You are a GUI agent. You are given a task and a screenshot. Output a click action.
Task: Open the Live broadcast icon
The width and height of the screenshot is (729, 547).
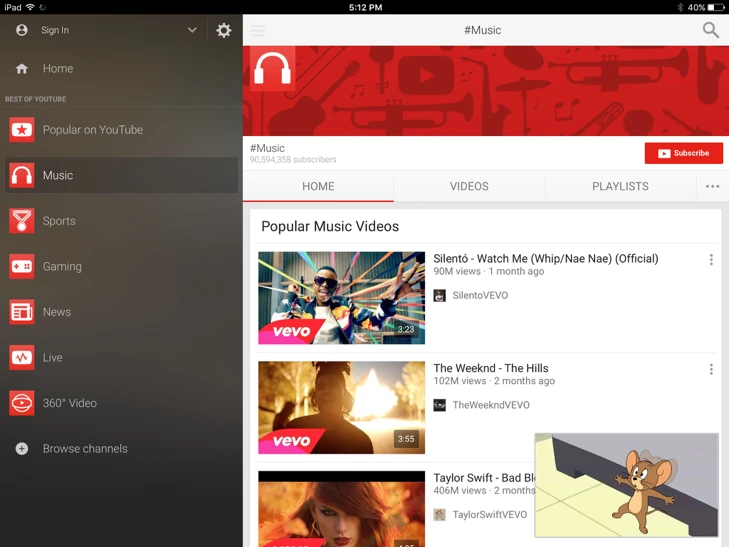pos(22,358)
